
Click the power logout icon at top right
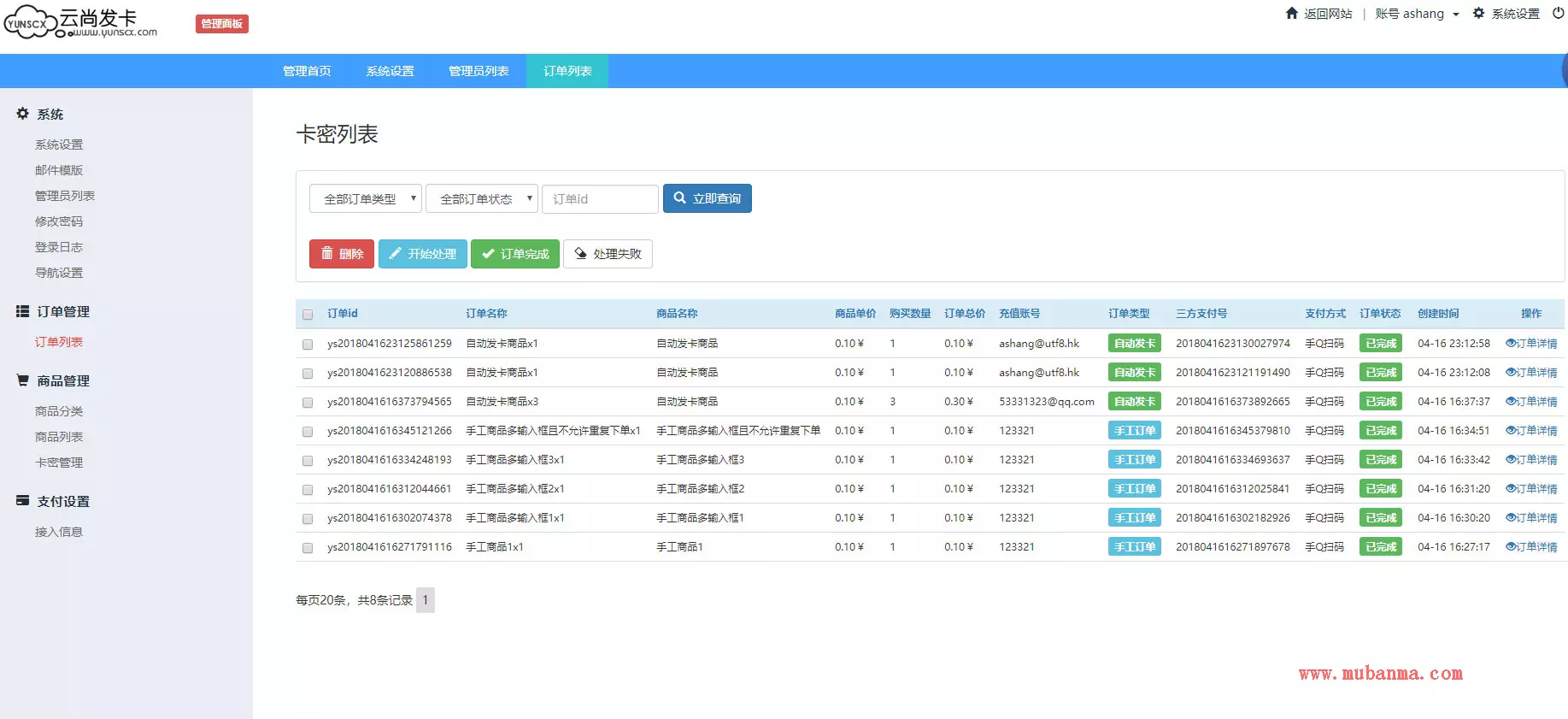(x=1559, y=13)
